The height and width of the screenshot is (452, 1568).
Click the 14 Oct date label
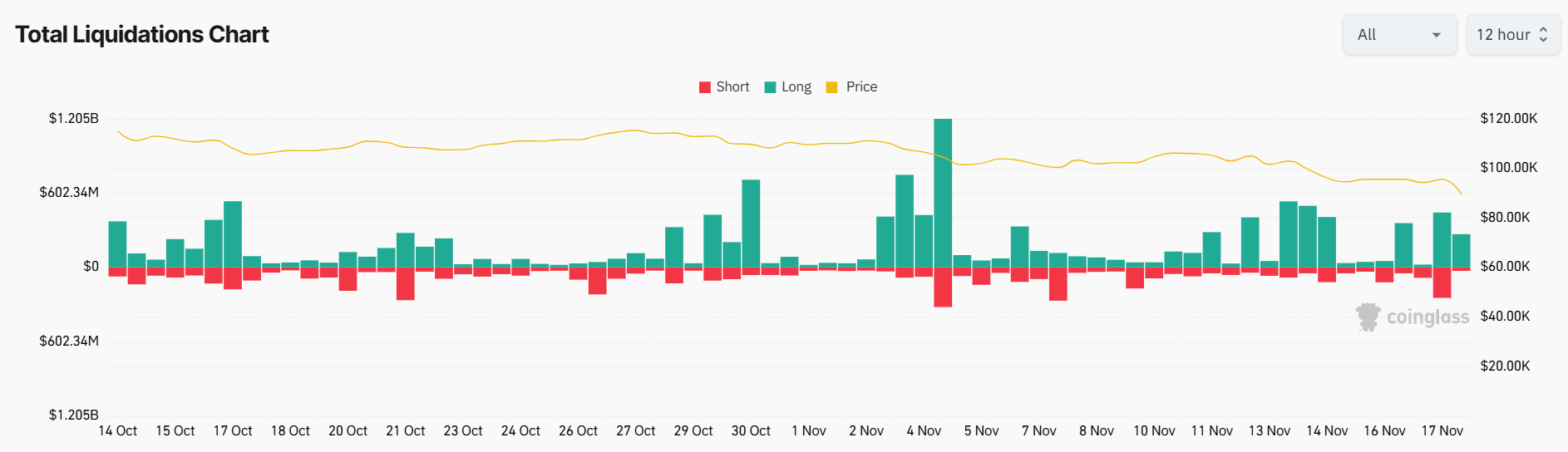click(x=118, y=430)
